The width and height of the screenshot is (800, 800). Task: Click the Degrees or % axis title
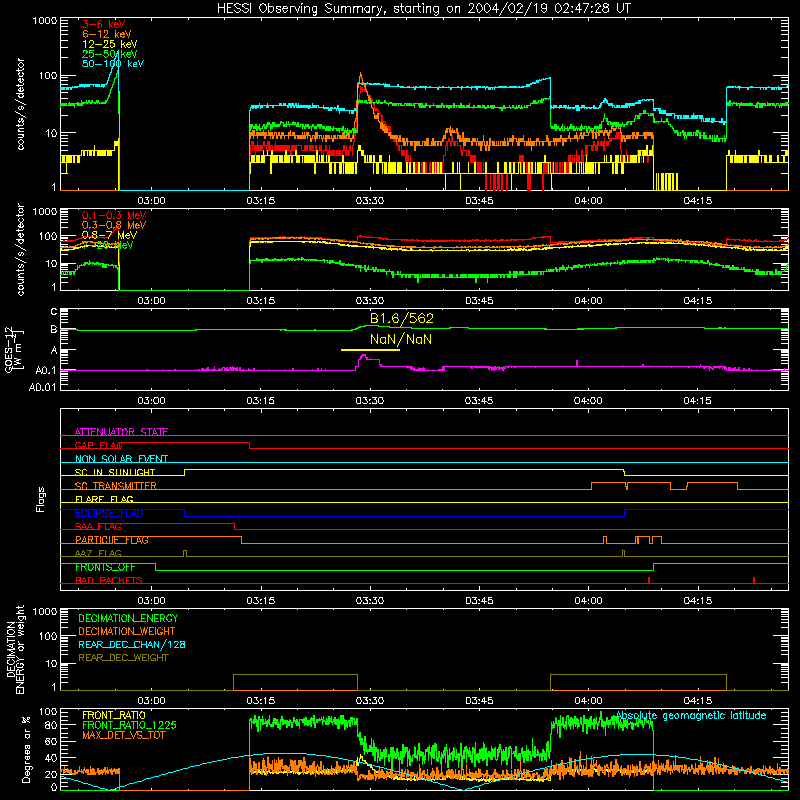[26, 750]
